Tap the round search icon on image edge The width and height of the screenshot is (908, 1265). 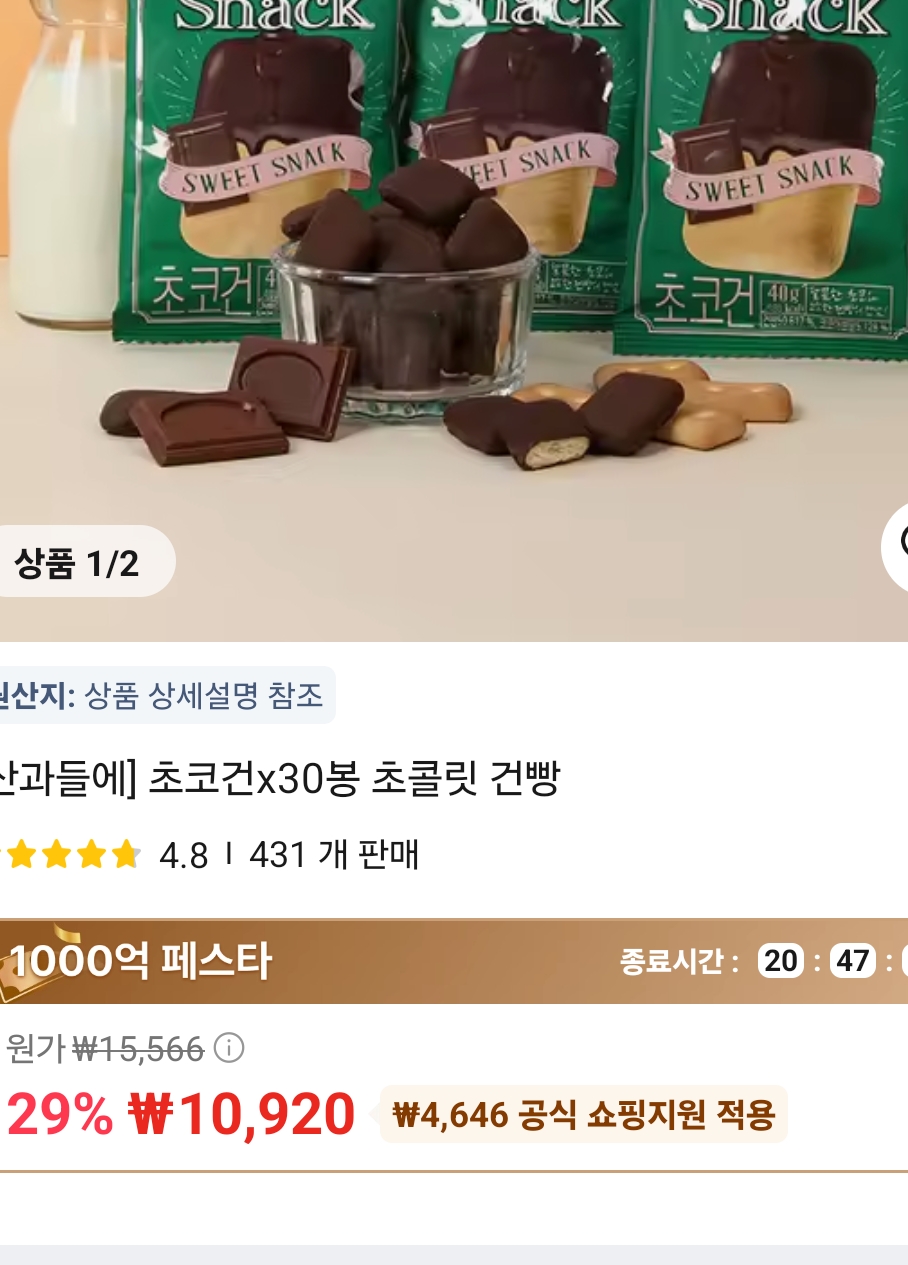click(x=895, y=546)
